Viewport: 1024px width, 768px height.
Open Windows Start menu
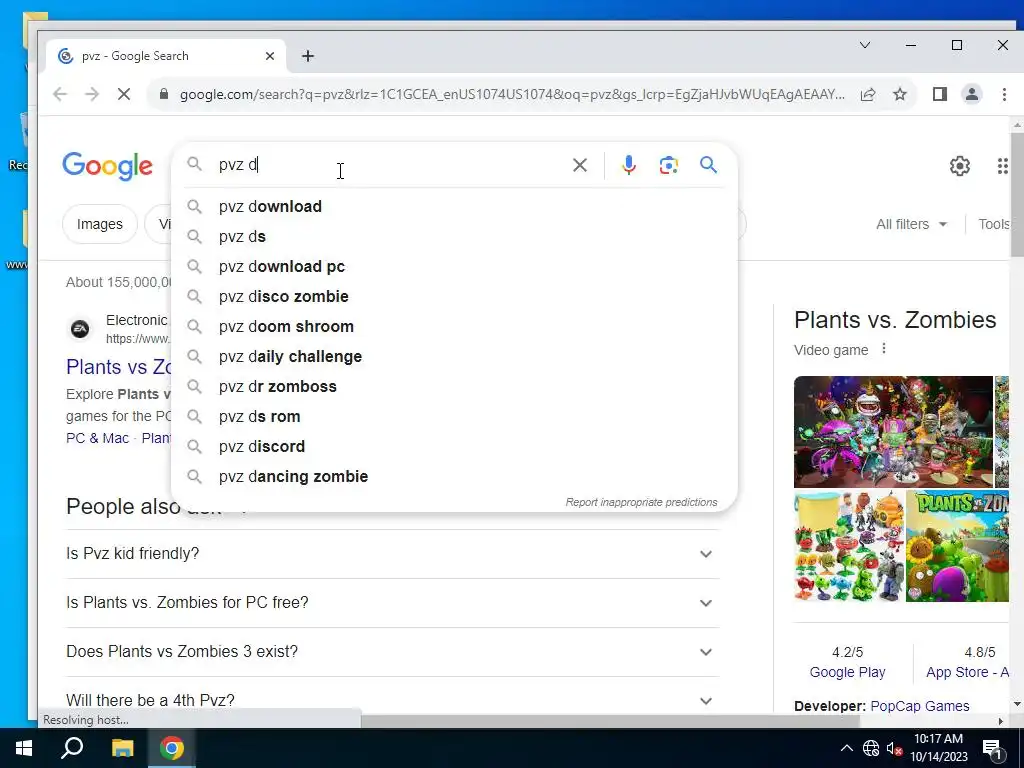coord(24,748)
